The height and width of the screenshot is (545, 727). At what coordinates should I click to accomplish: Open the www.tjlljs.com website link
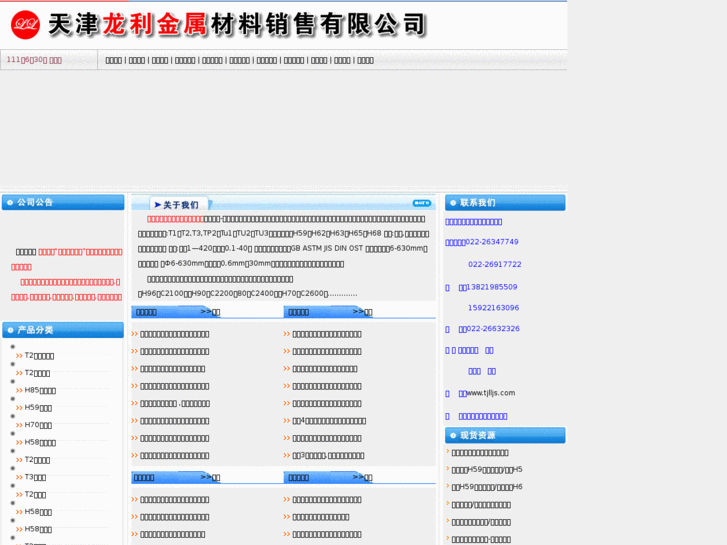click(x=491, y=393)
